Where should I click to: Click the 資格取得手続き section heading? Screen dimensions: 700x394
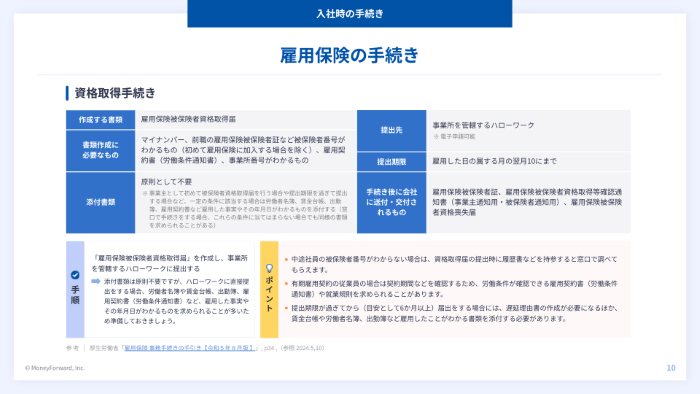coord(115,93)
